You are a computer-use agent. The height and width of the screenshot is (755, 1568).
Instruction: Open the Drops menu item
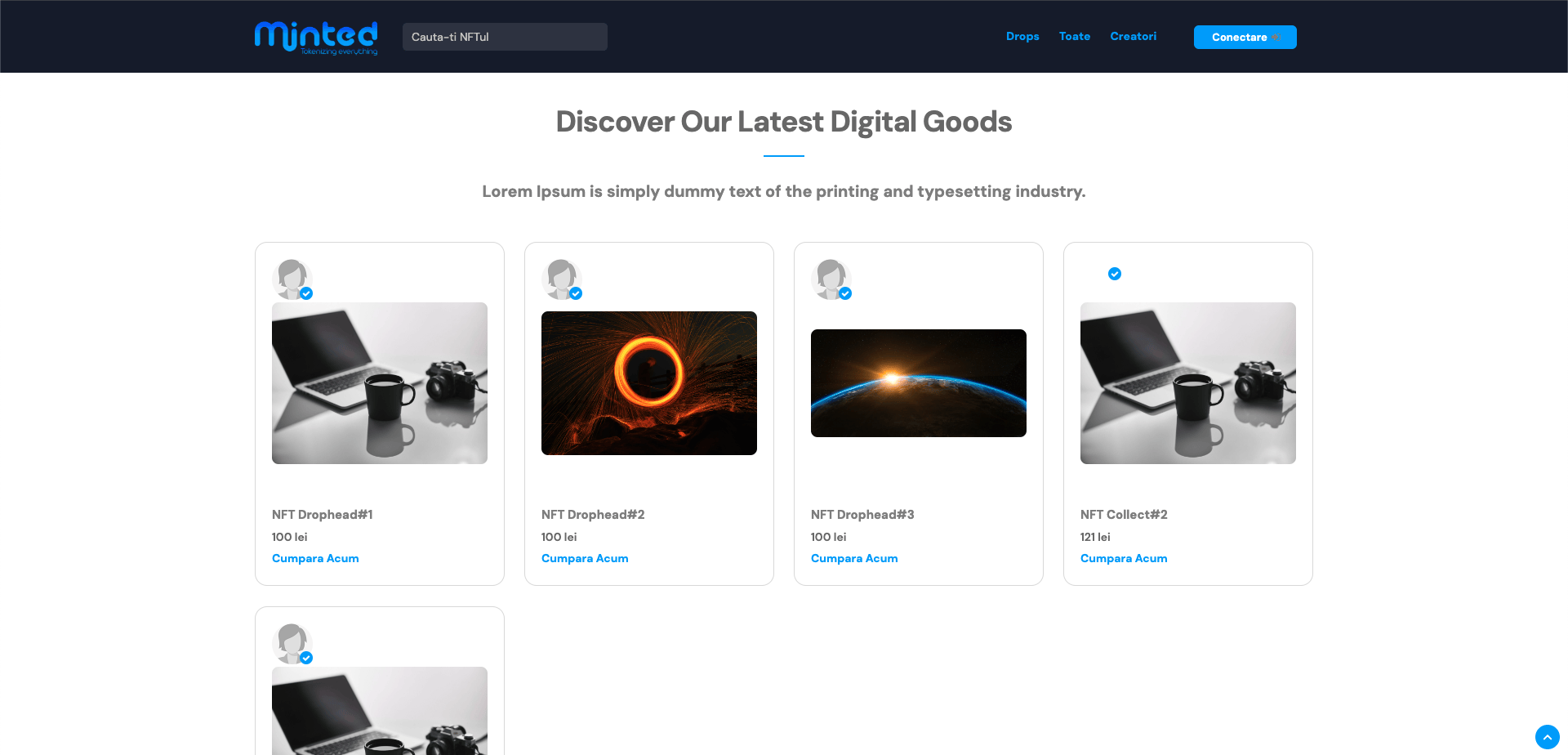(1022, 37)
